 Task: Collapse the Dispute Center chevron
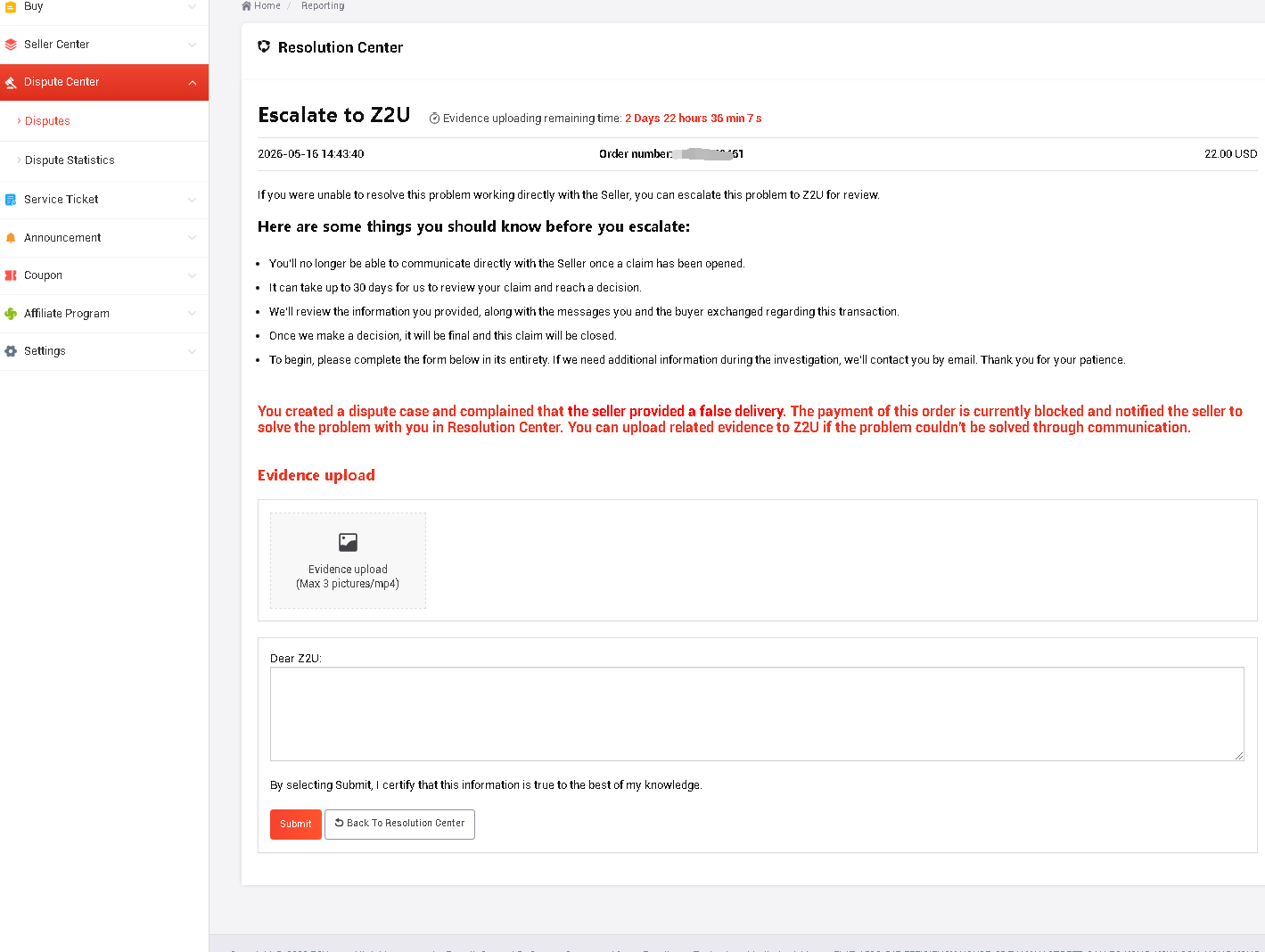[193, 83]
